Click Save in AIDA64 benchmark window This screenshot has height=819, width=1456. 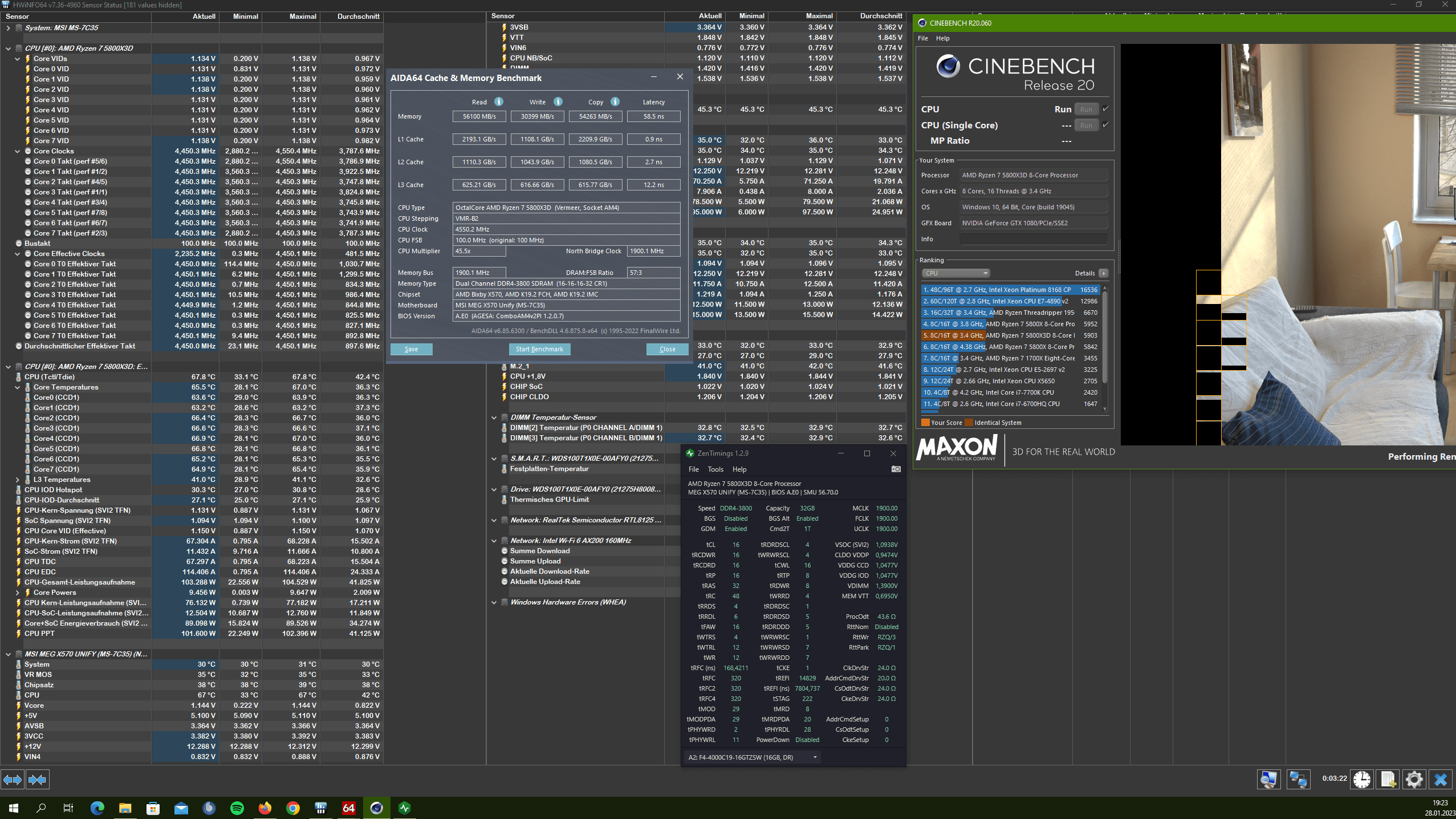[x=411, y=349]
